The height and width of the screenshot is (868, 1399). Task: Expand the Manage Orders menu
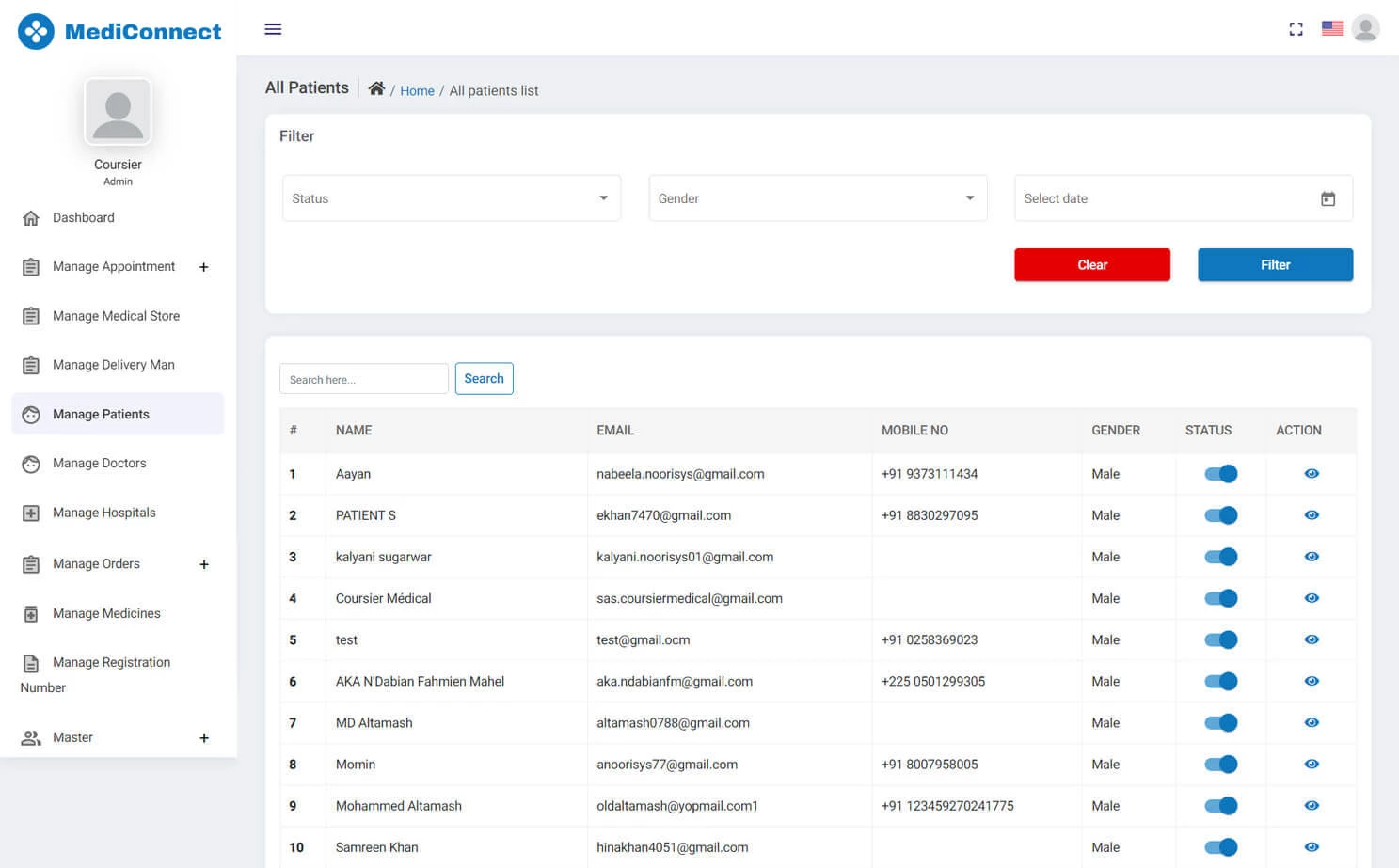[x=204, y=563]
